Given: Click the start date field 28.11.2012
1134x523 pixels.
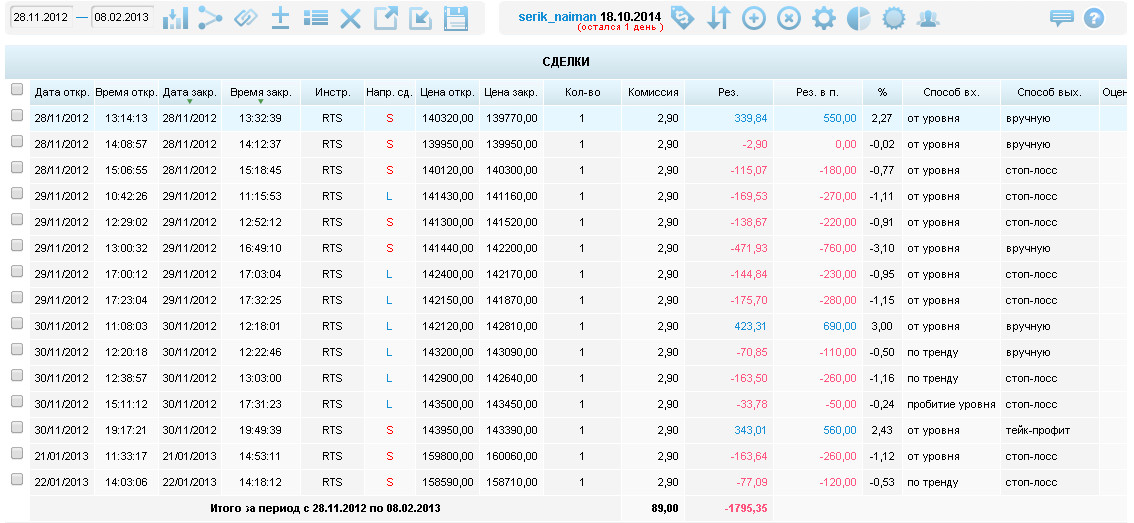Looking at the screenshot, I should [x=39, y=18].
